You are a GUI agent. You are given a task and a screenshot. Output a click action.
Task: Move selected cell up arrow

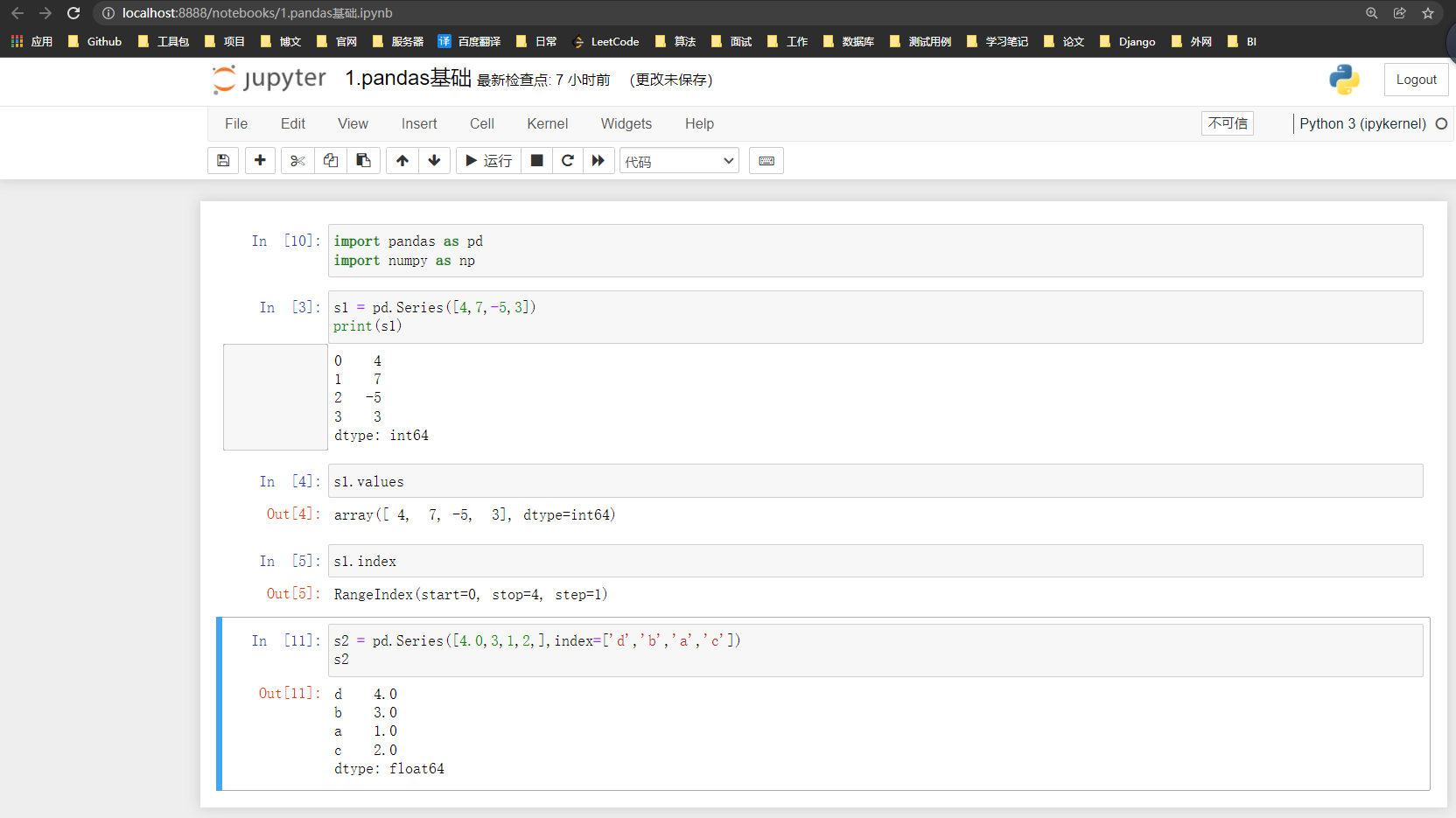402,161
